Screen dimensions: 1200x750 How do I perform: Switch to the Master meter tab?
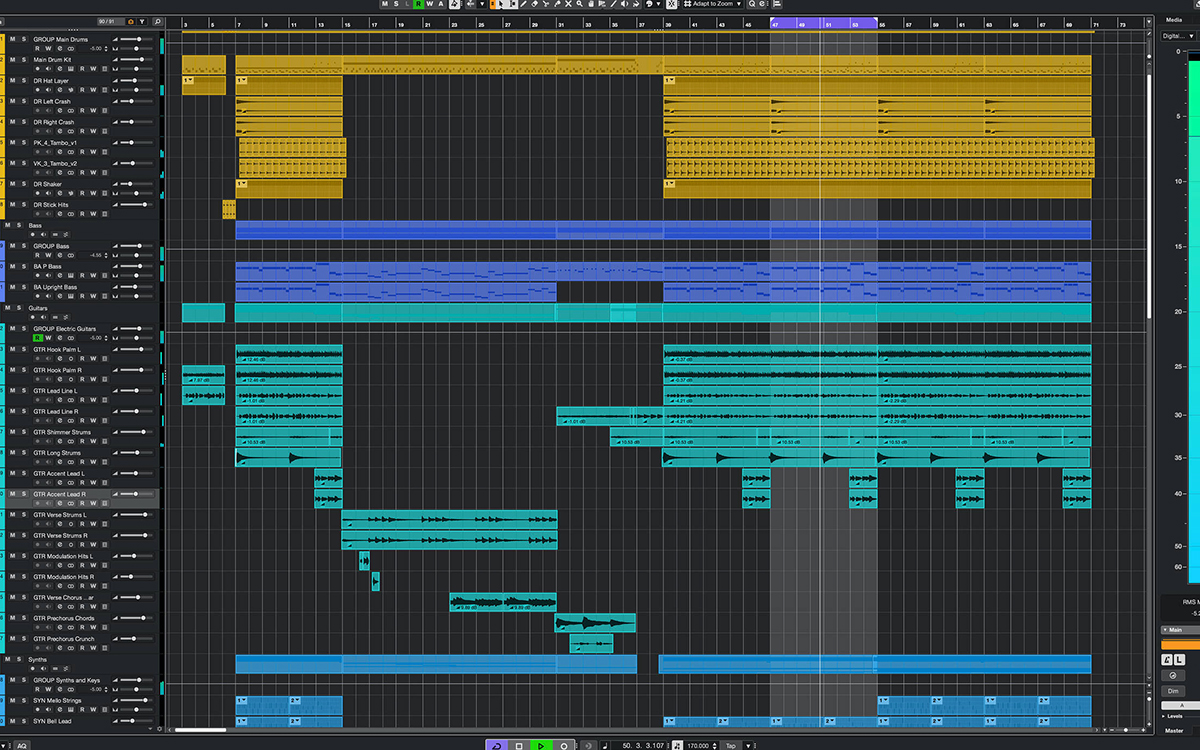[x=1172, y=731]
